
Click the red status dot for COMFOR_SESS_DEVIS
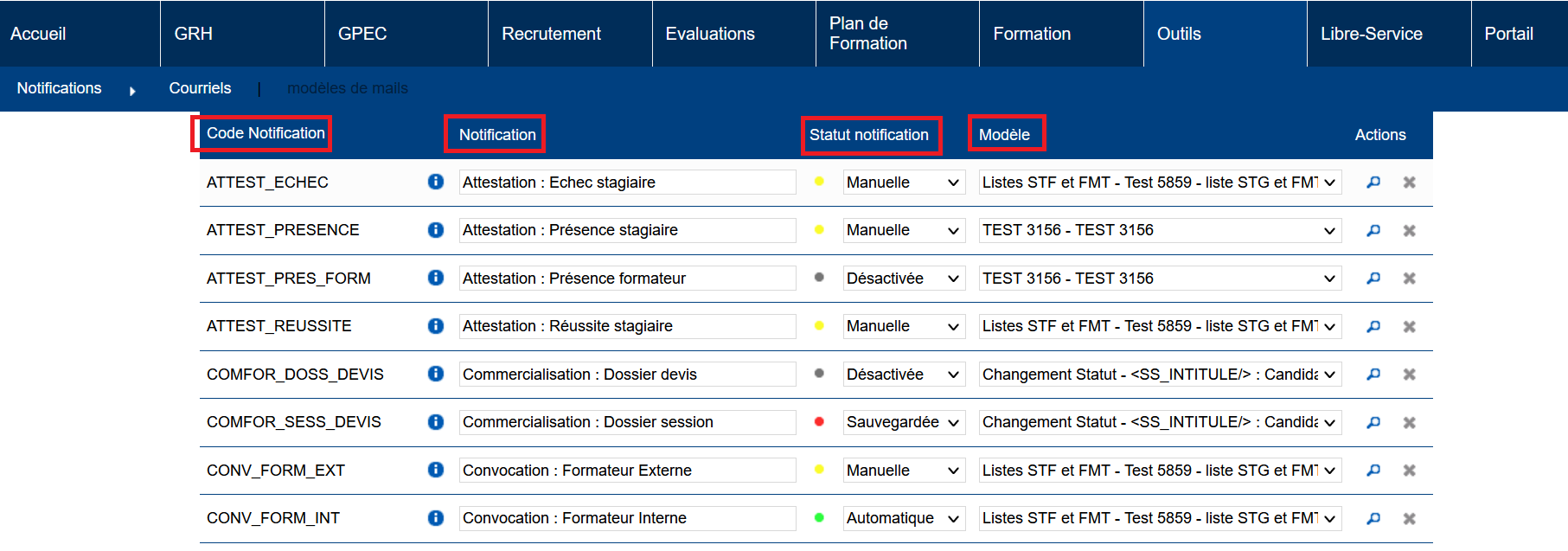pyautogui.click(x=819, y=421)
